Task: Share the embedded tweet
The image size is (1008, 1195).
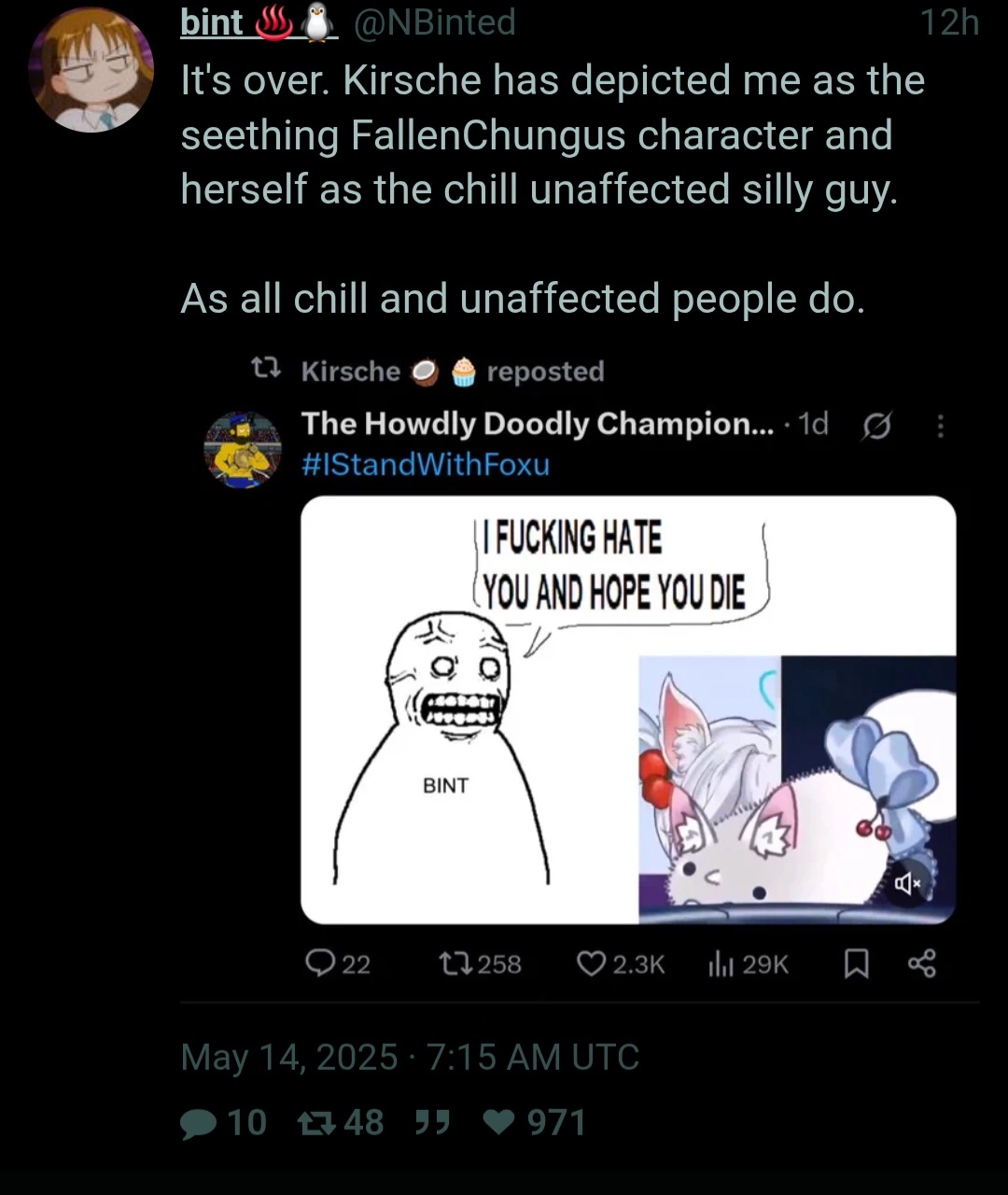Action: pyautogui.click(x=921, y=963)
